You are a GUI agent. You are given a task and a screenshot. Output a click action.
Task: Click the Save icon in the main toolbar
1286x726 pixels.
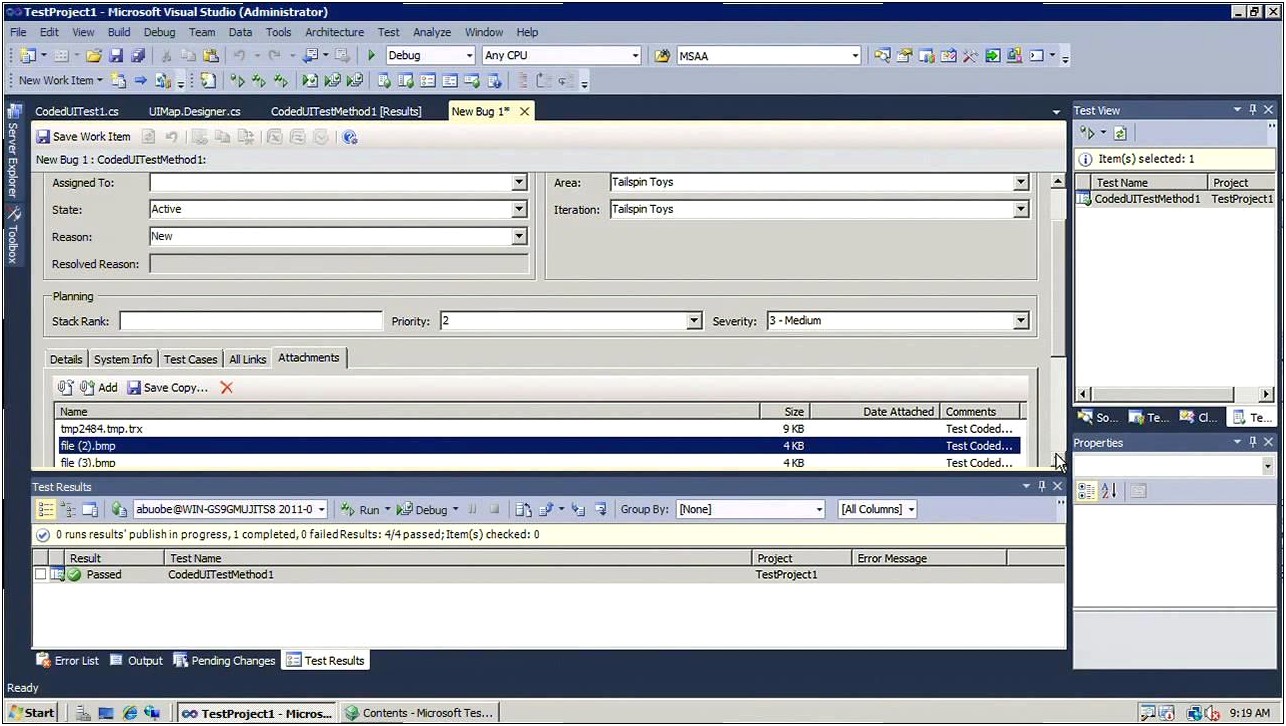tap(116, 56)
